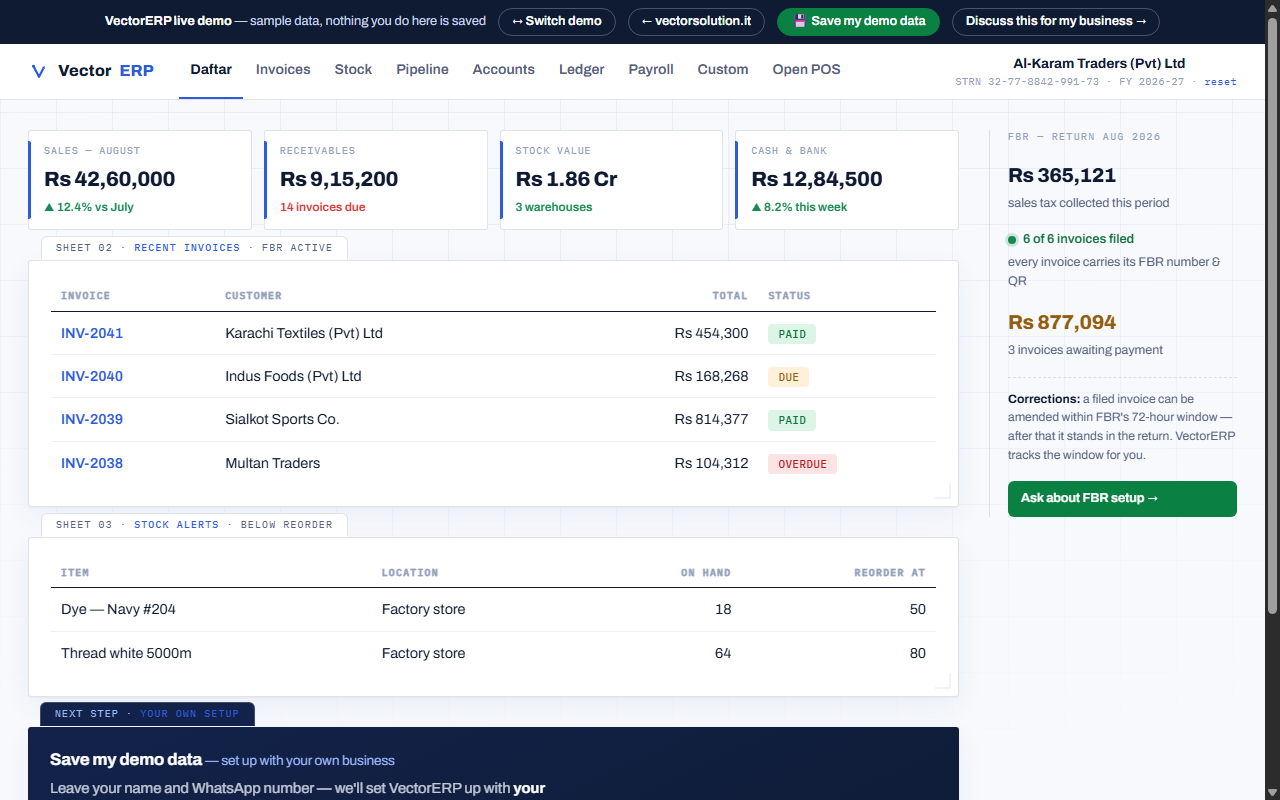Open invoice INV-2040
The image size is (1280, 800).
(92, 376)
